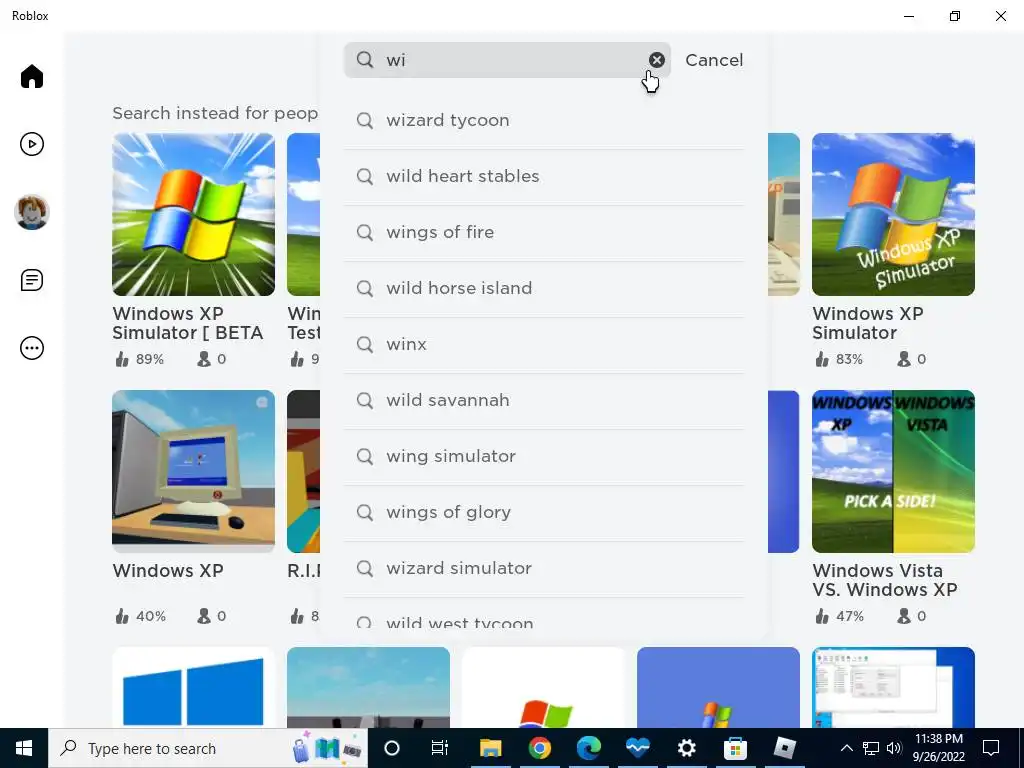Click the magnifier icon in the search field
The width and height of the screenshot is (1024, 768).
click(365, 60)
